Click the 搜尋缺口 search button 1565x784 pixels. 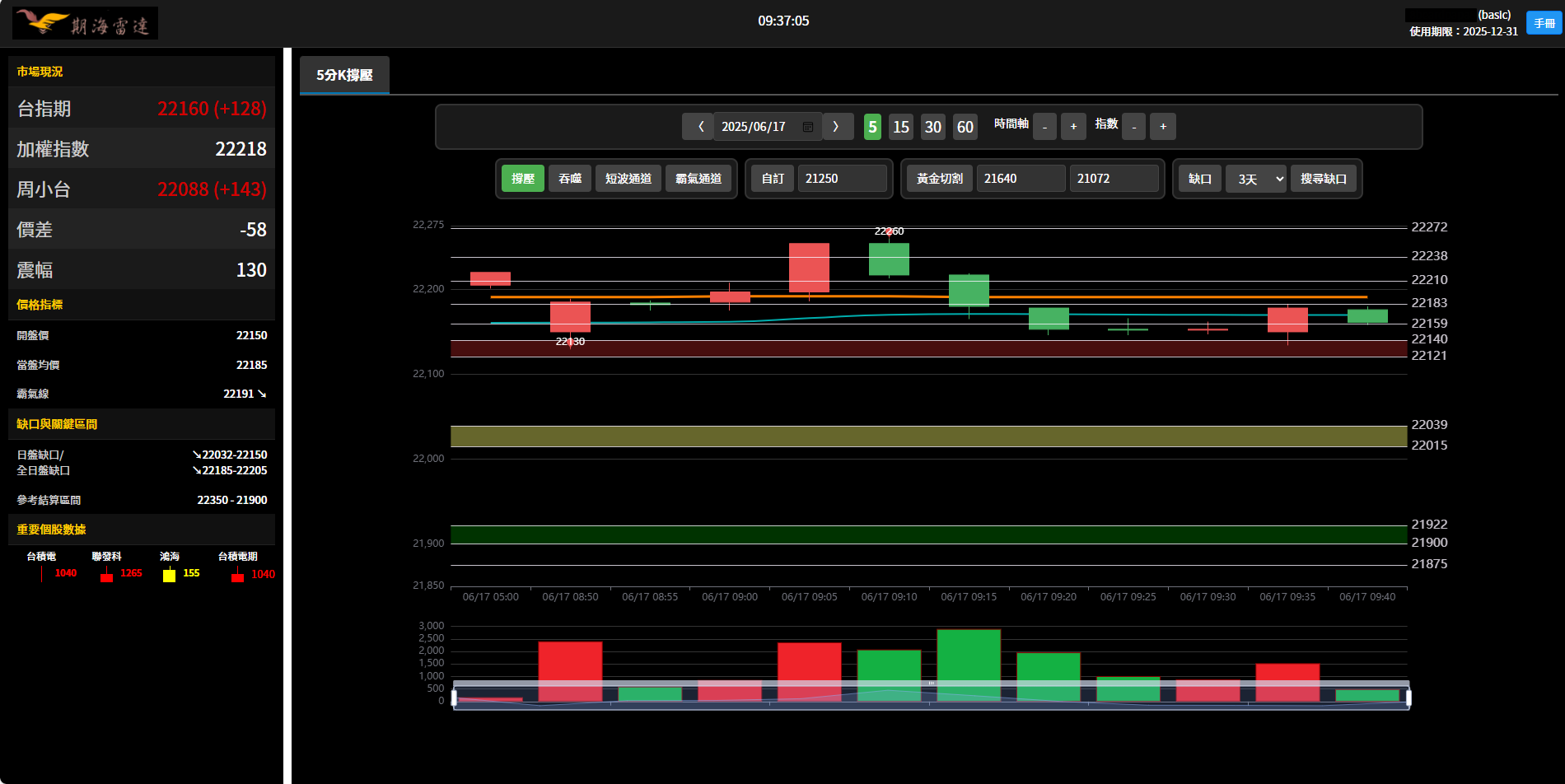pos(1323,179)
